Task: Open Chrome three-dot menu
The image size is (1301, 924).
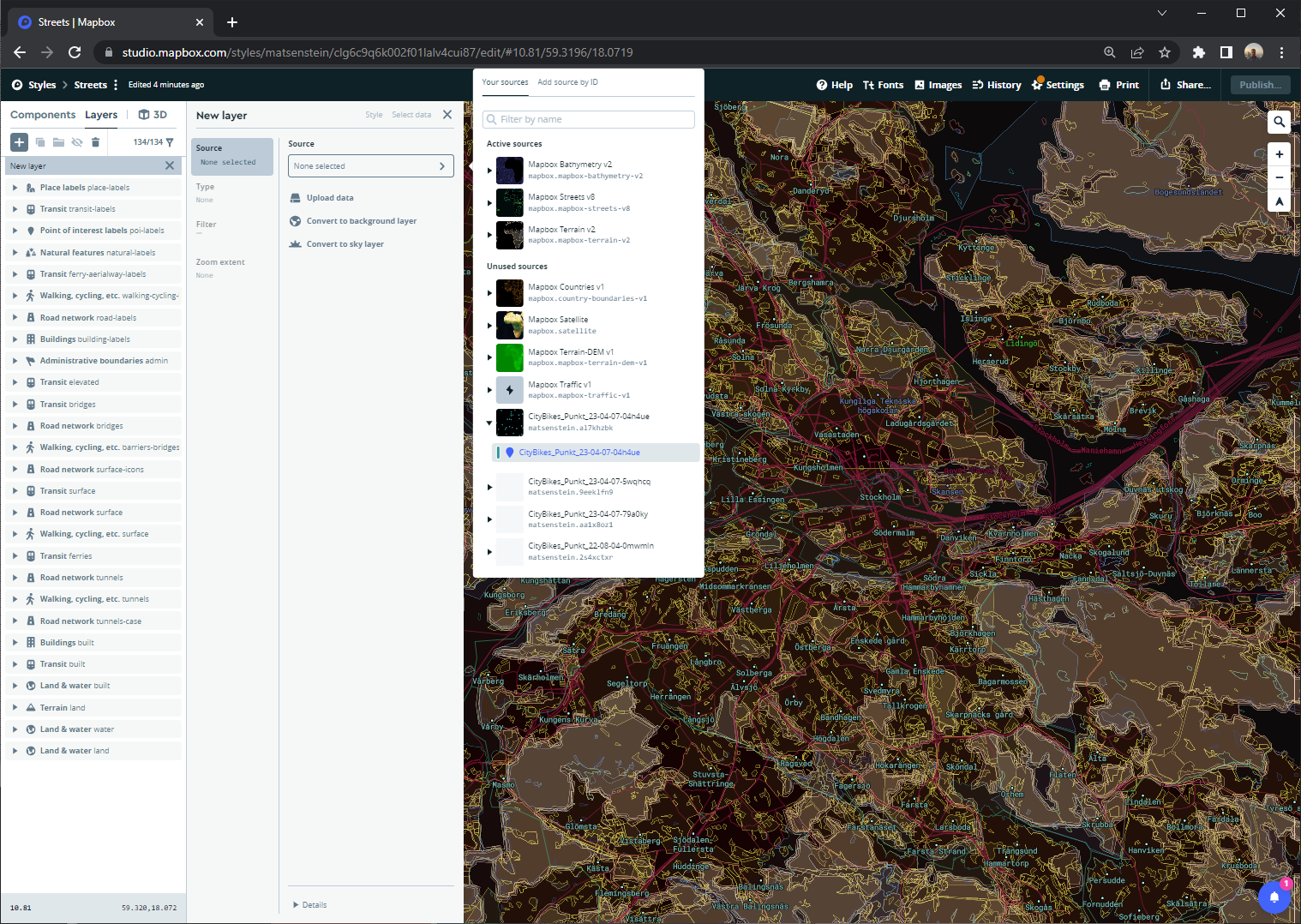Action: coord(1281,52)
